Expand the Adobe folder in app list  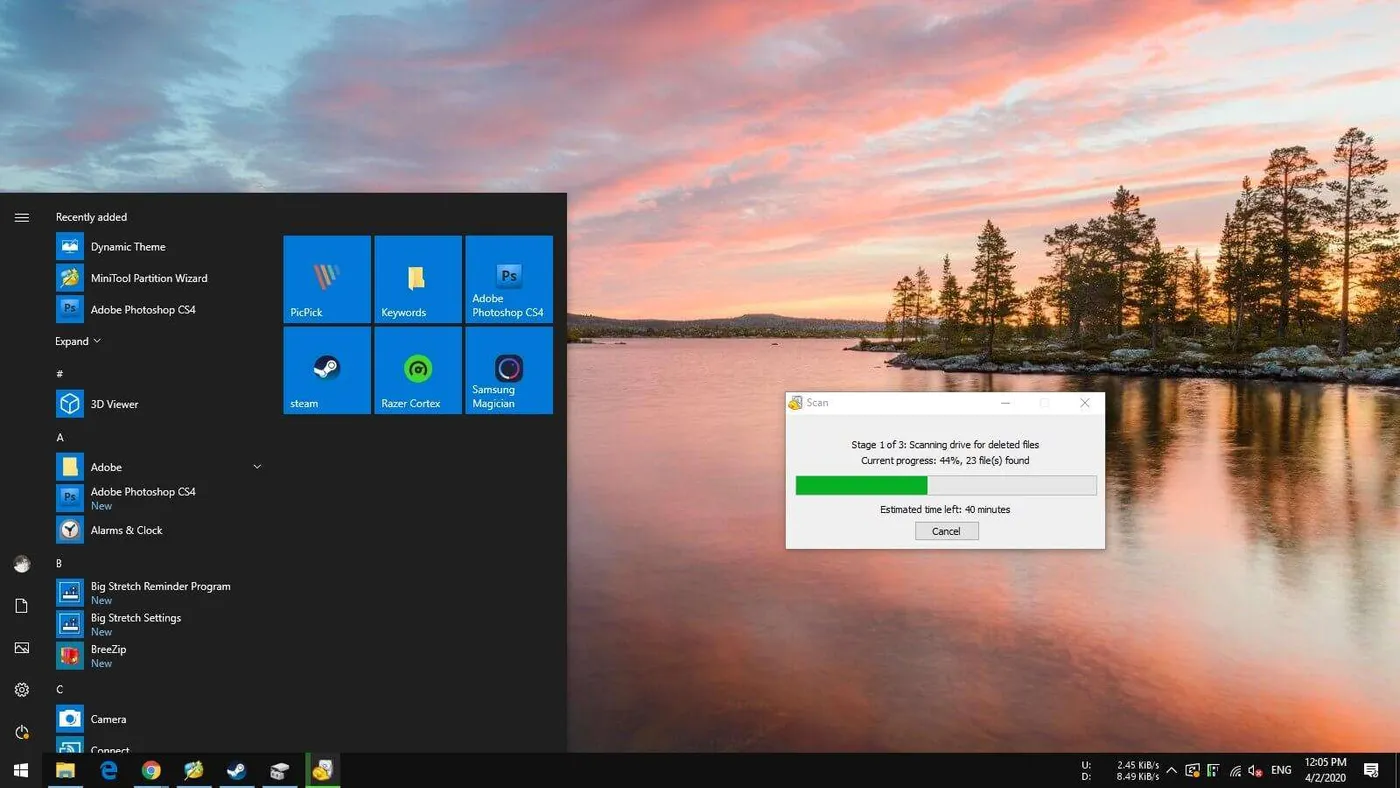160,467
